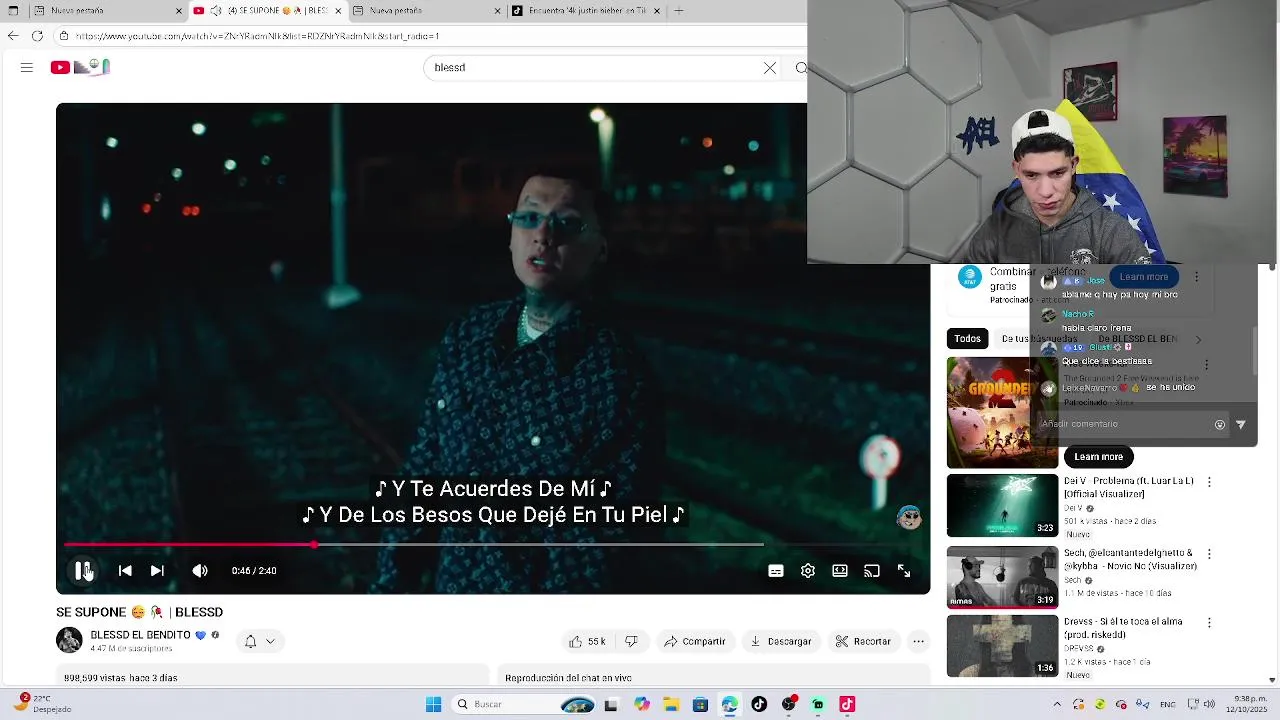Open the browser tab actions menu

(13, 11)
